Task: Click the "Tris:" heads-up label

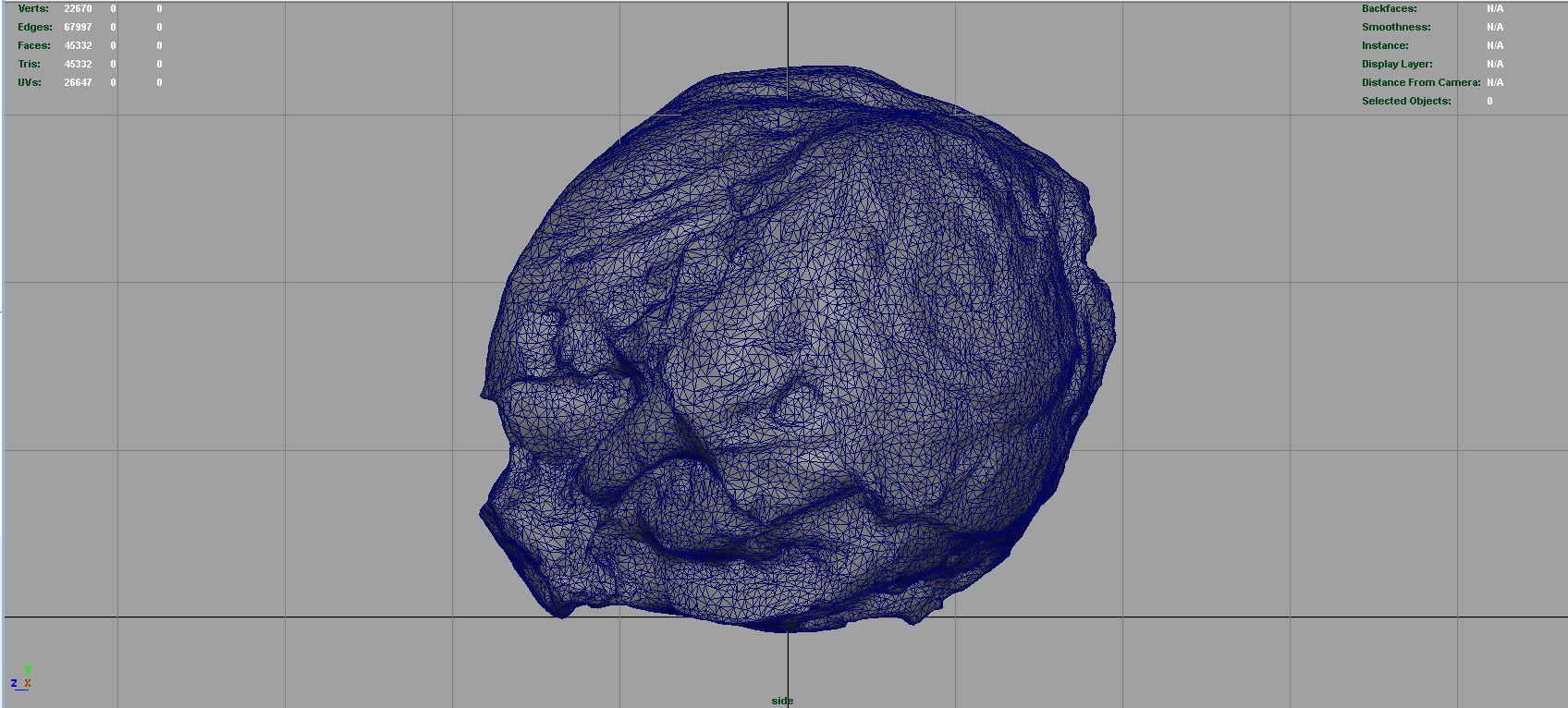Action: coord(30,64)
